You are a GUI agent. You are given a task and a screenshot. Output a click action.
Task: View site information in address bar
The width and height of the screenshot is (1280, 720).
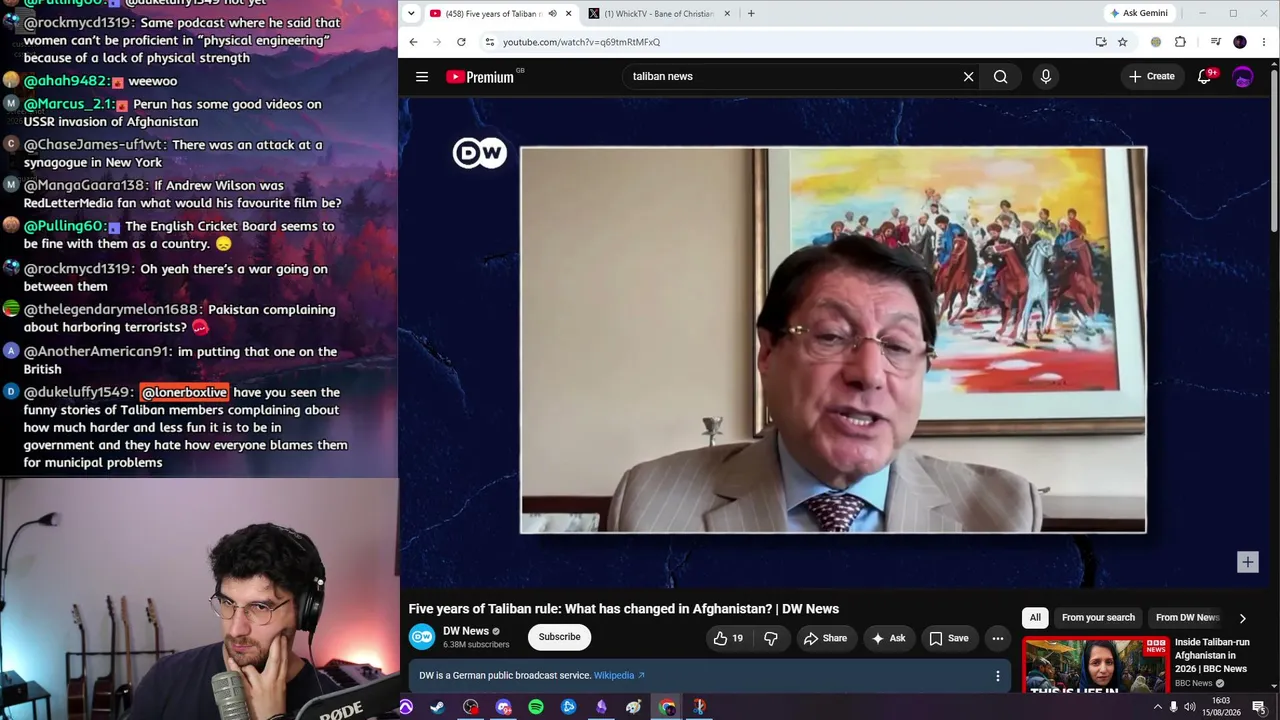[489, 42]
